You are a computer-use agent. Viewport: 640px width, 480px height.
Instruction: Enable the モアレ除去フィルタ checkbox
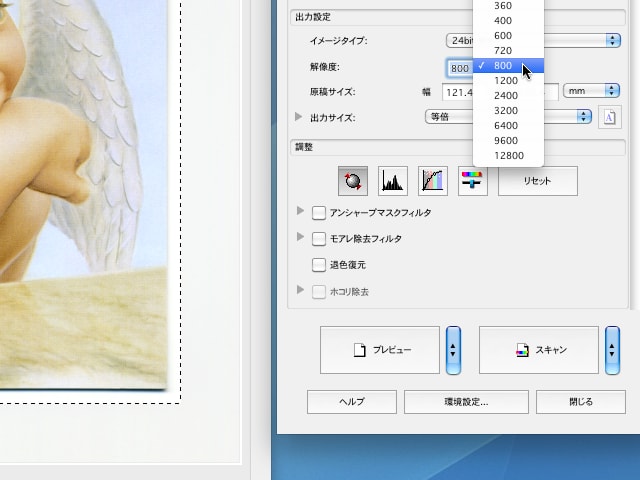pyautogui.click(x=319, y=239)
